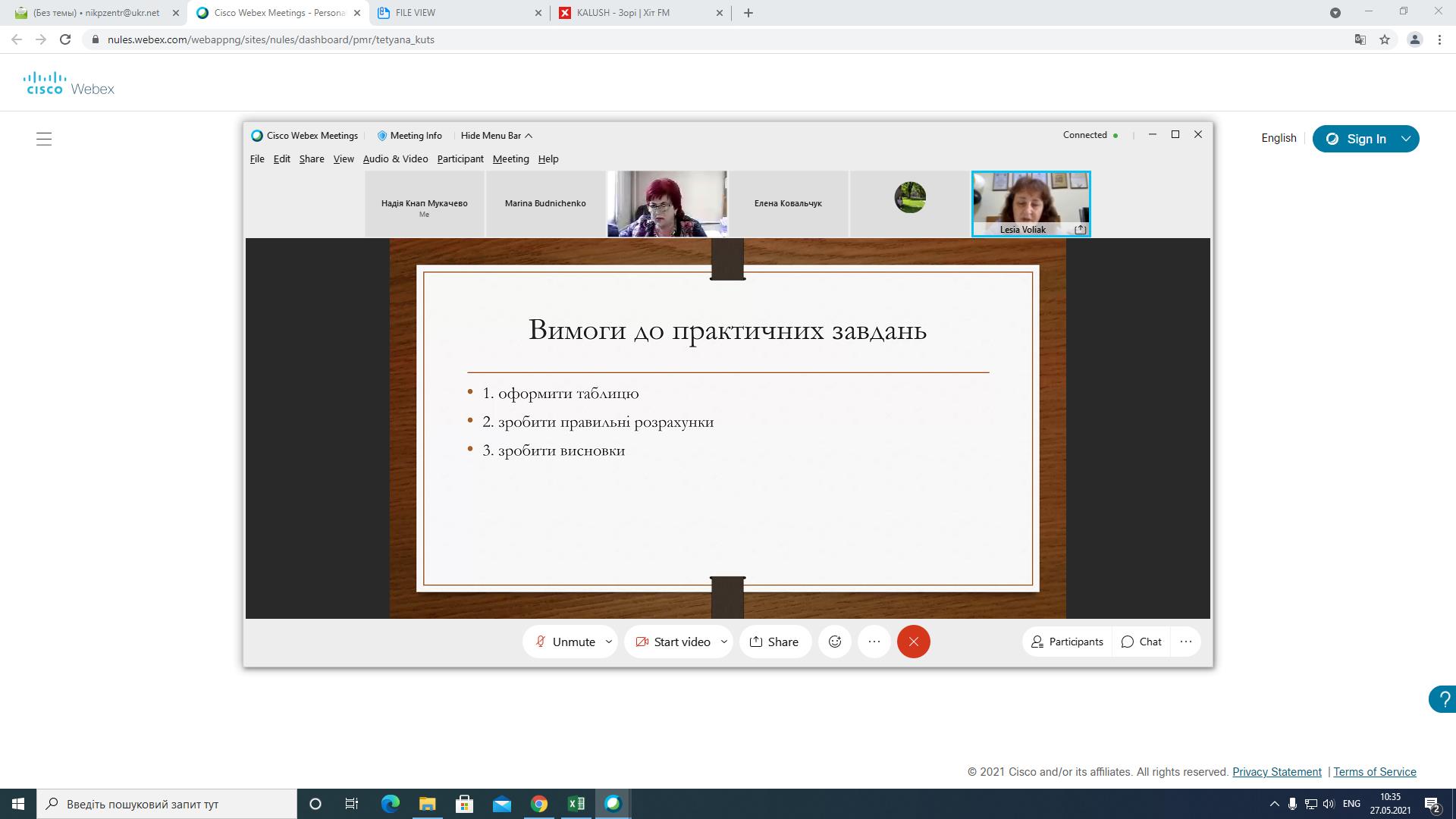Start video in the meeting

pos(672,642)
